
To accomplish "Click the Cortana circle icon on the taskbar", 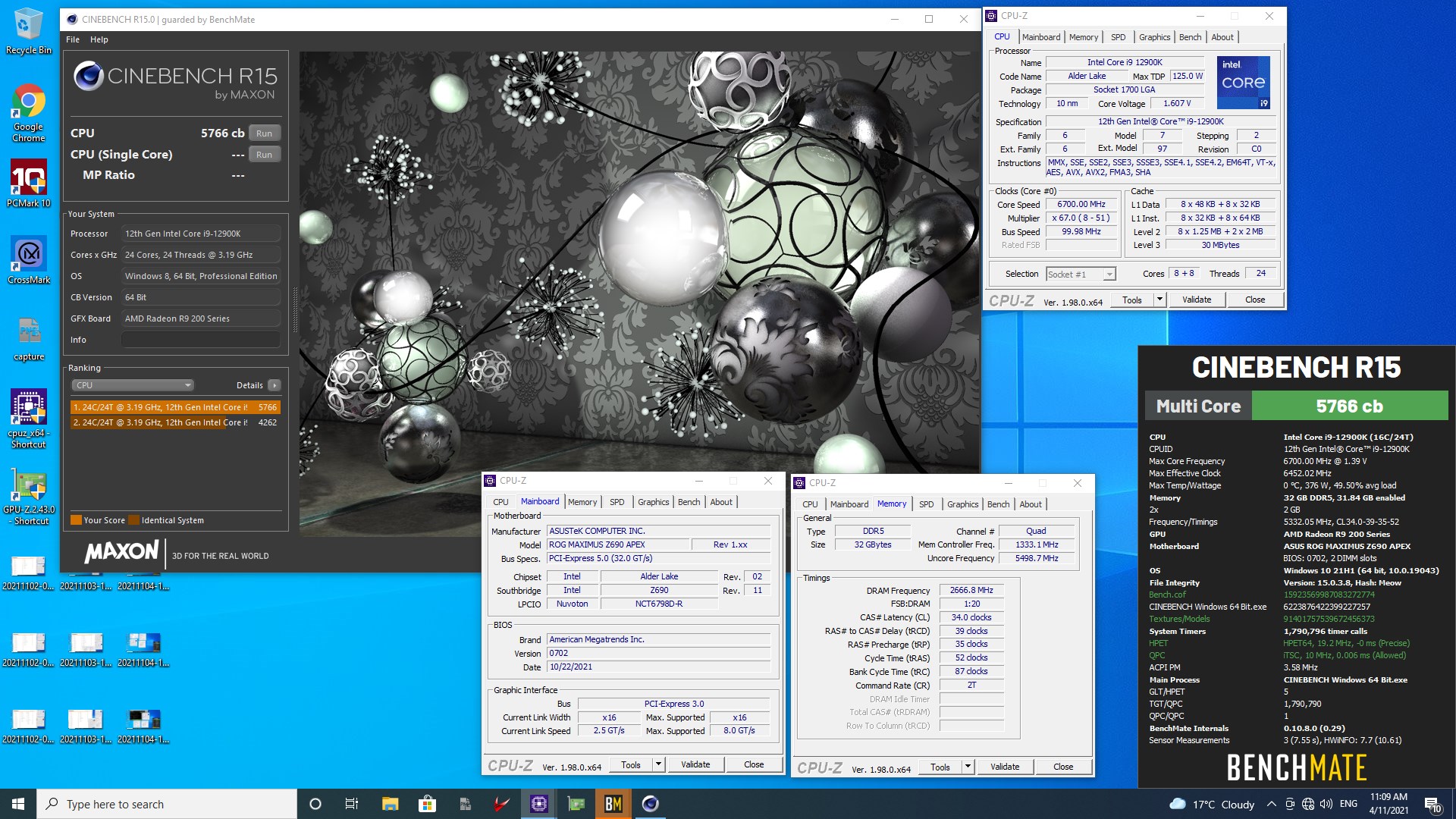I will pyautogui.click(x=315, y=804).
